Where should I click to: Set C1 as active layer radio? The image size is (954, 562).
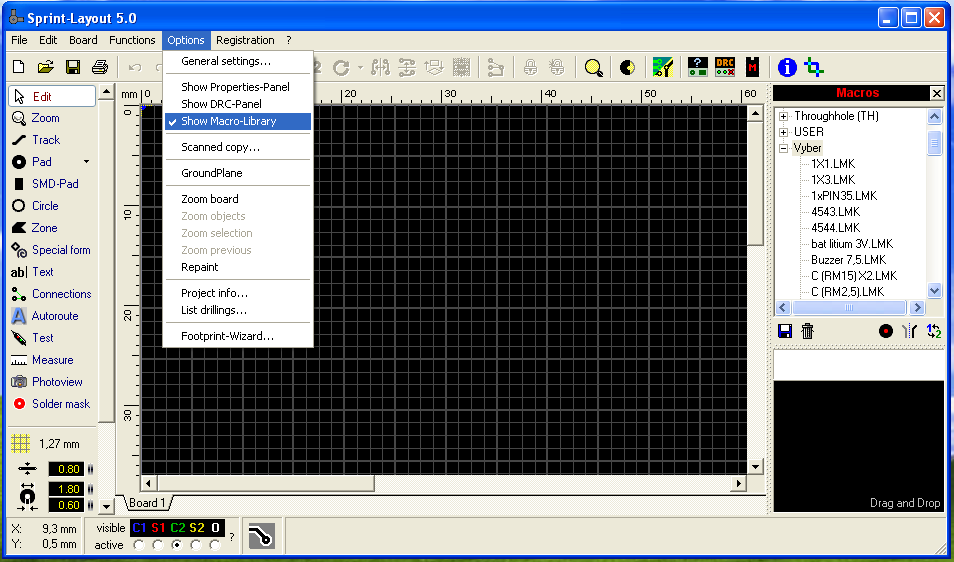point(139,545)
